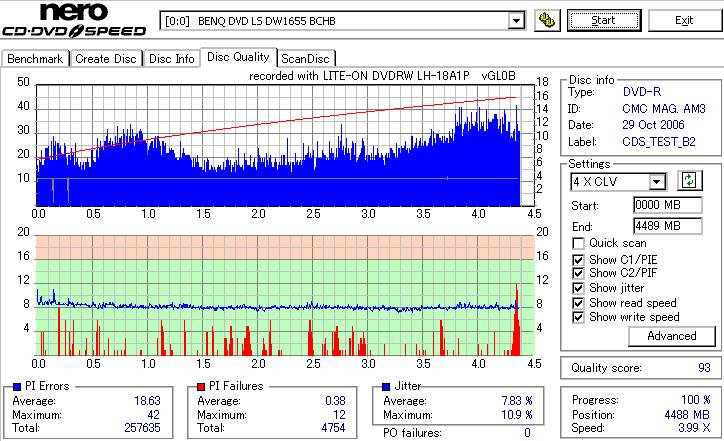Click the drive options tools icon
This screenshot has height=441, width=724.
[547, 20]
